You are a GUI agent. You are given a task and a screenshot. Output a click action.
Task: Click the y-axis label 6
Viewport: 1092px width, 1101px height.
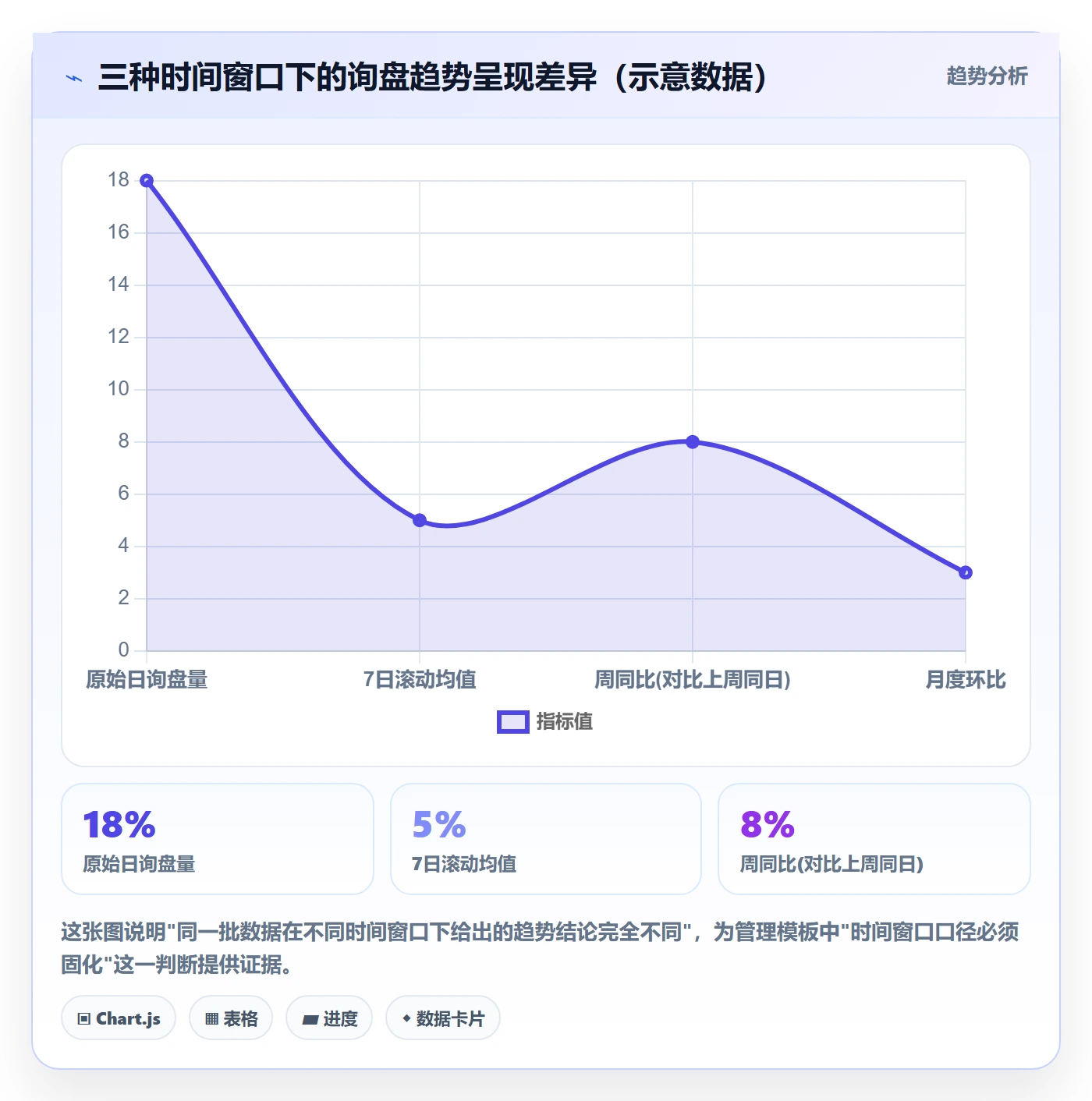click(x=123, y=494)
